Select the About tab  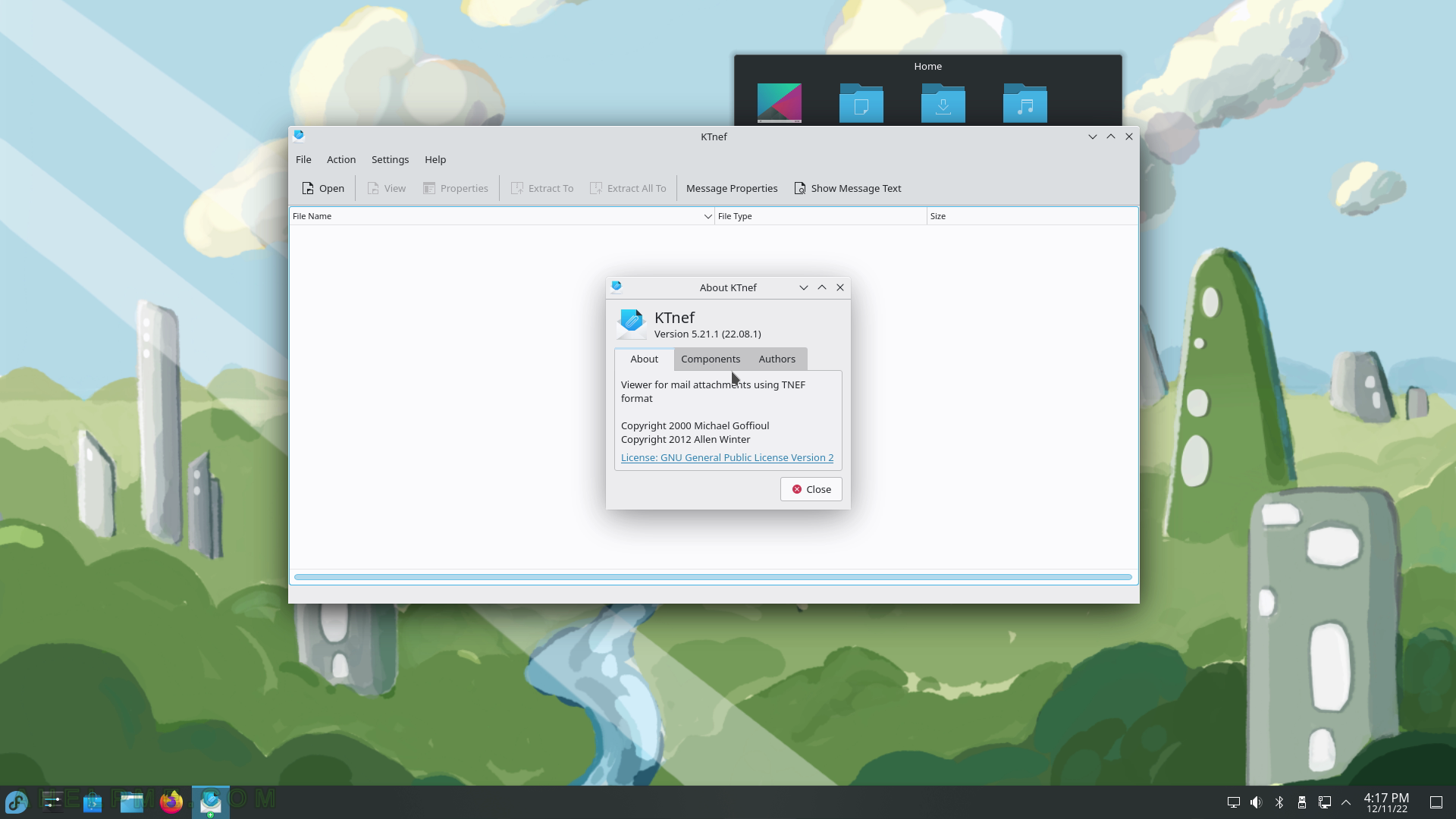645,359
